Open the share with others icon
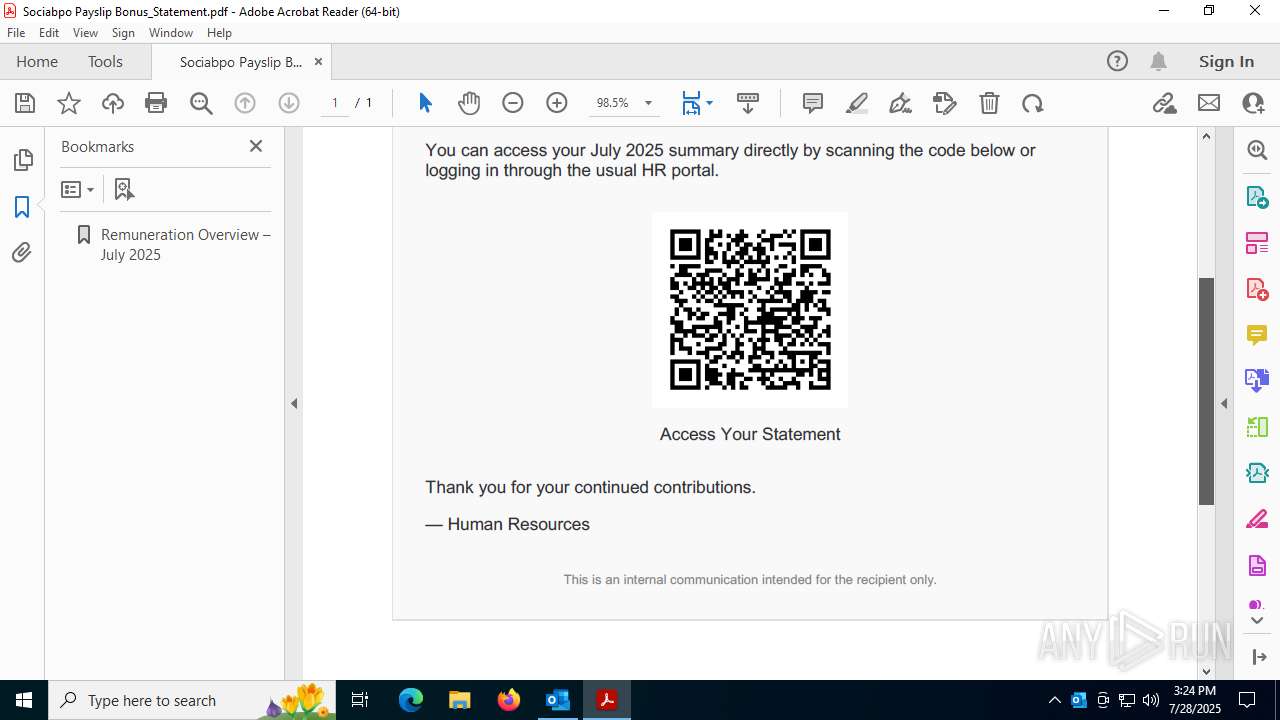 [1253, 103]
